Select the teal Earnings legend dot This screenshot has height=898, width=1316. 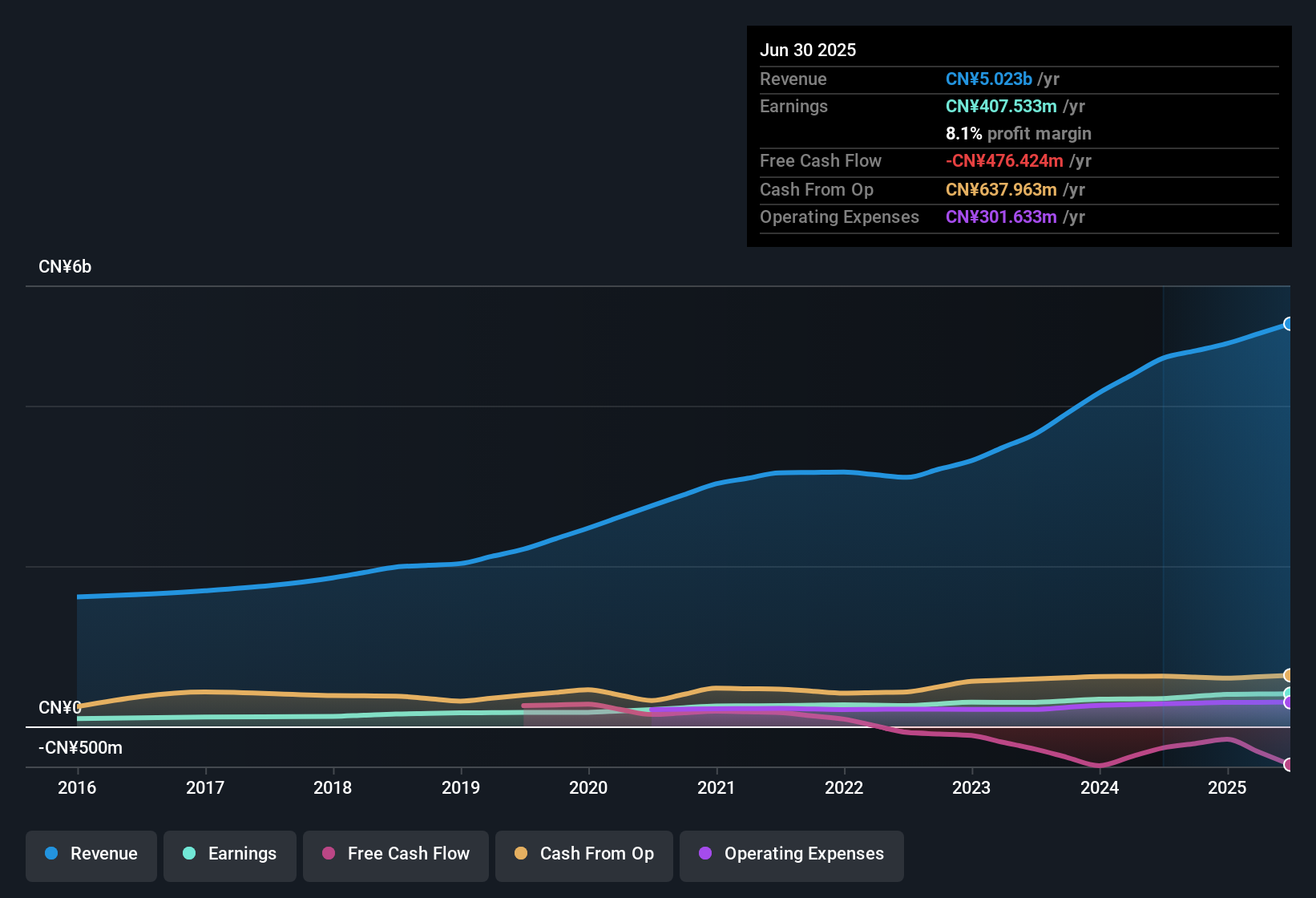click(x=189, y=854)
